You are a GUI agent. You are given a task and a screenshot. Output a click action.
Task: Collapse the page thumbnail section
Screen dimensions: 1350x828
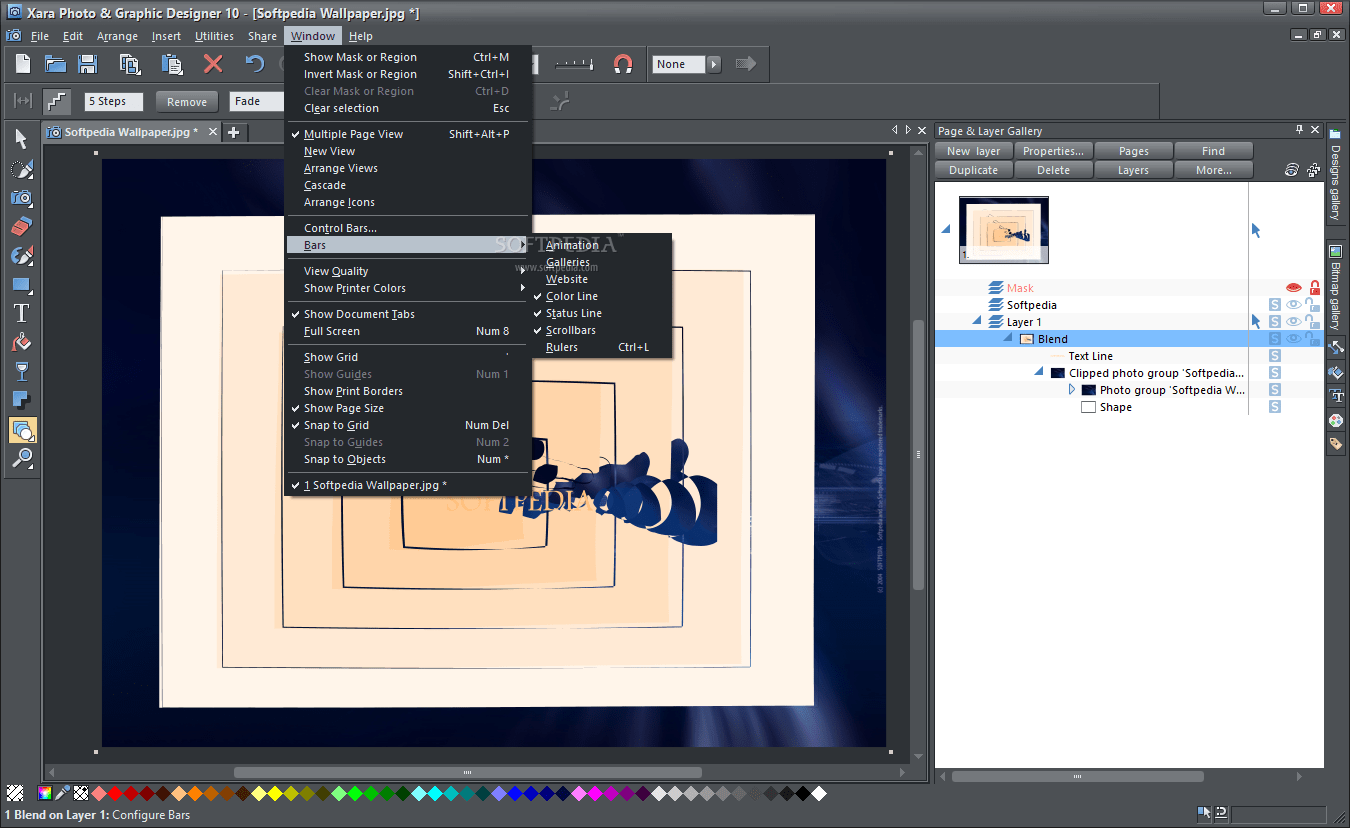[946, 230]
